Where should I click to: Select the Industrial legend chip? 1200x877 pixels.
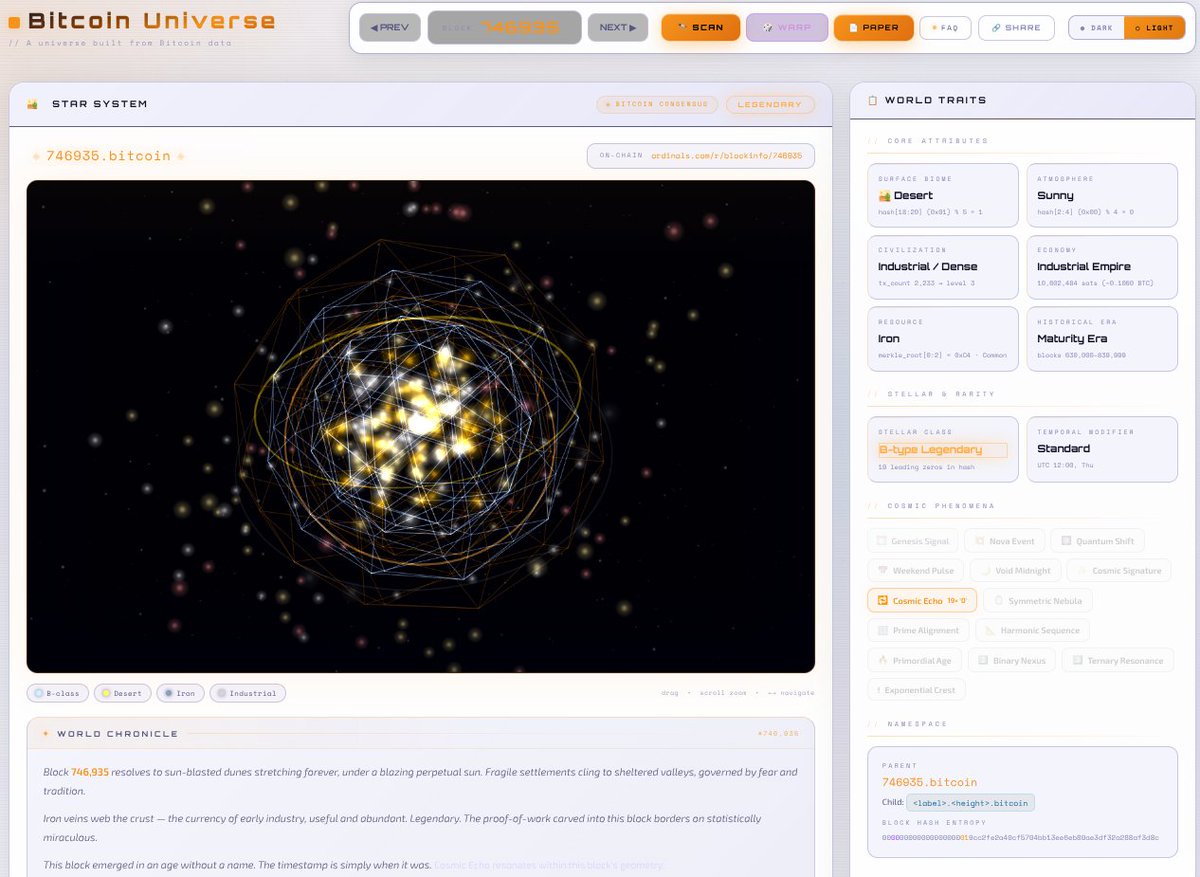tap(247, 693)
